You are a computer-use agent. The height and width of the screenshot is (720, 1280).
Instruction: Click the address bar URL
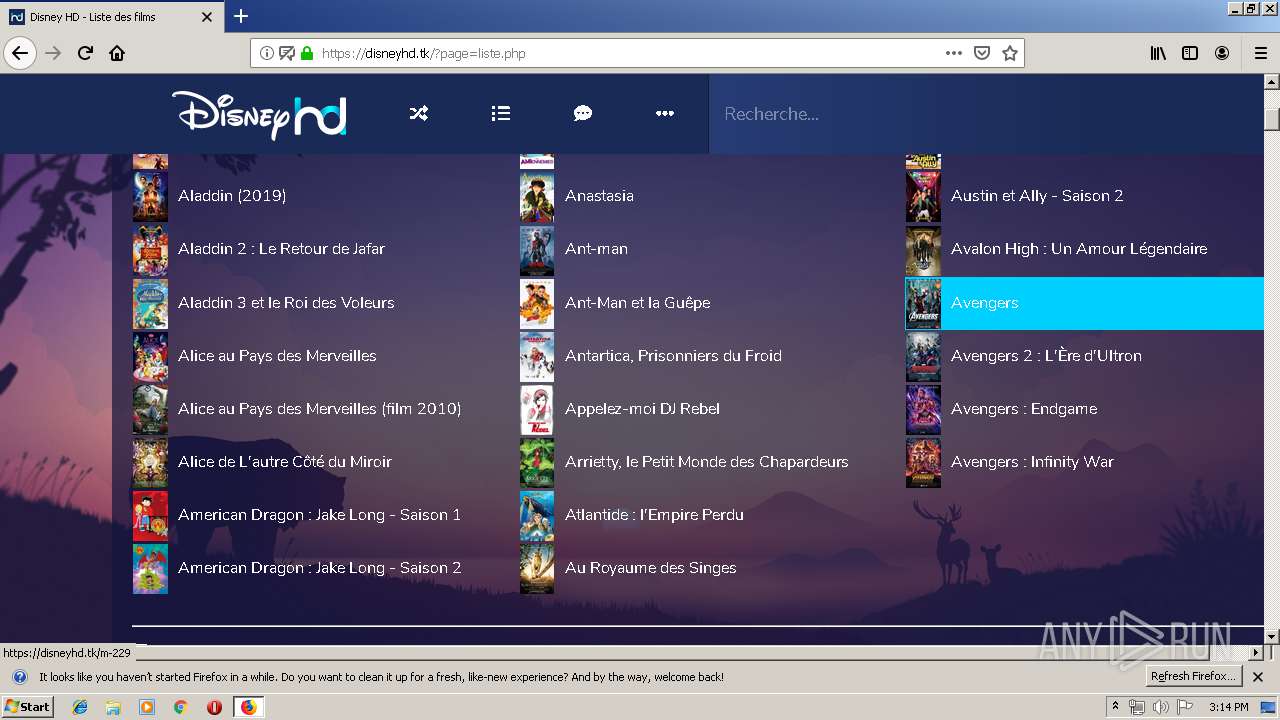(x=423, y=53)
